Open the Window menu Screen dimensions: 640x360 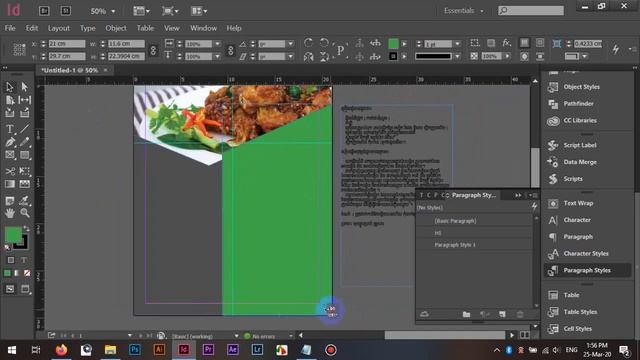tap(203, 28)
